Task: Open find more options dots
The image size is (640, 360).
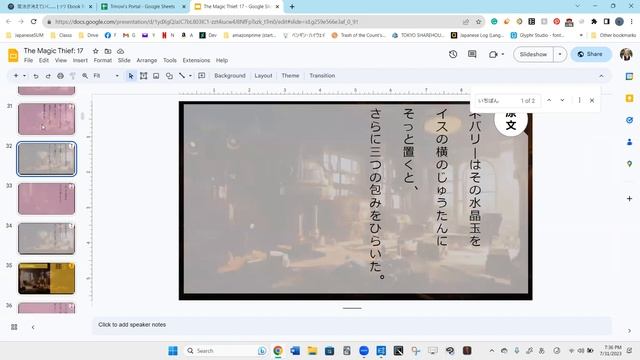Action: tap(579, 100)
